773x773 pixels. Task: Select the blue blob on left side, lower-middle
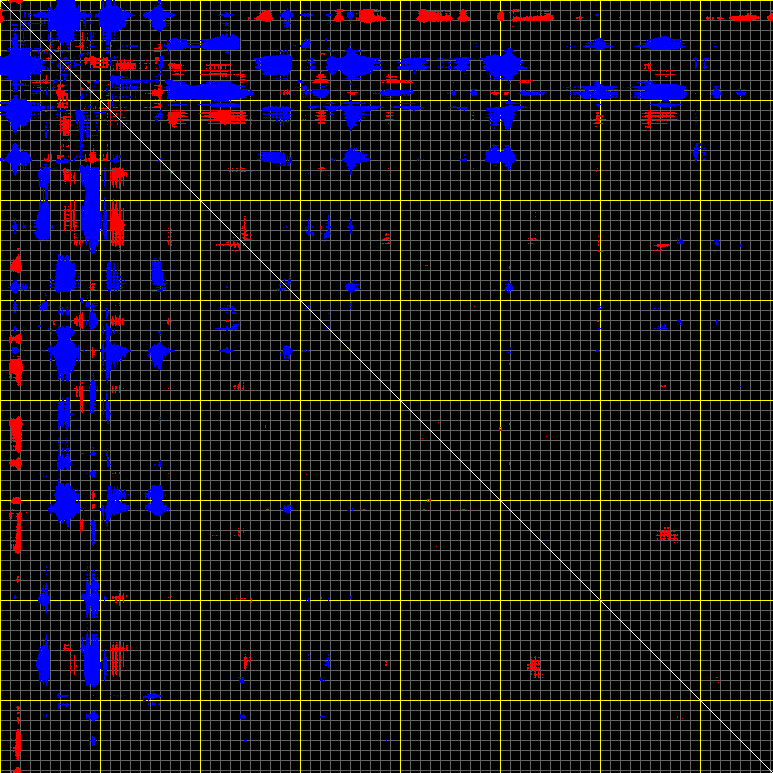66,500
